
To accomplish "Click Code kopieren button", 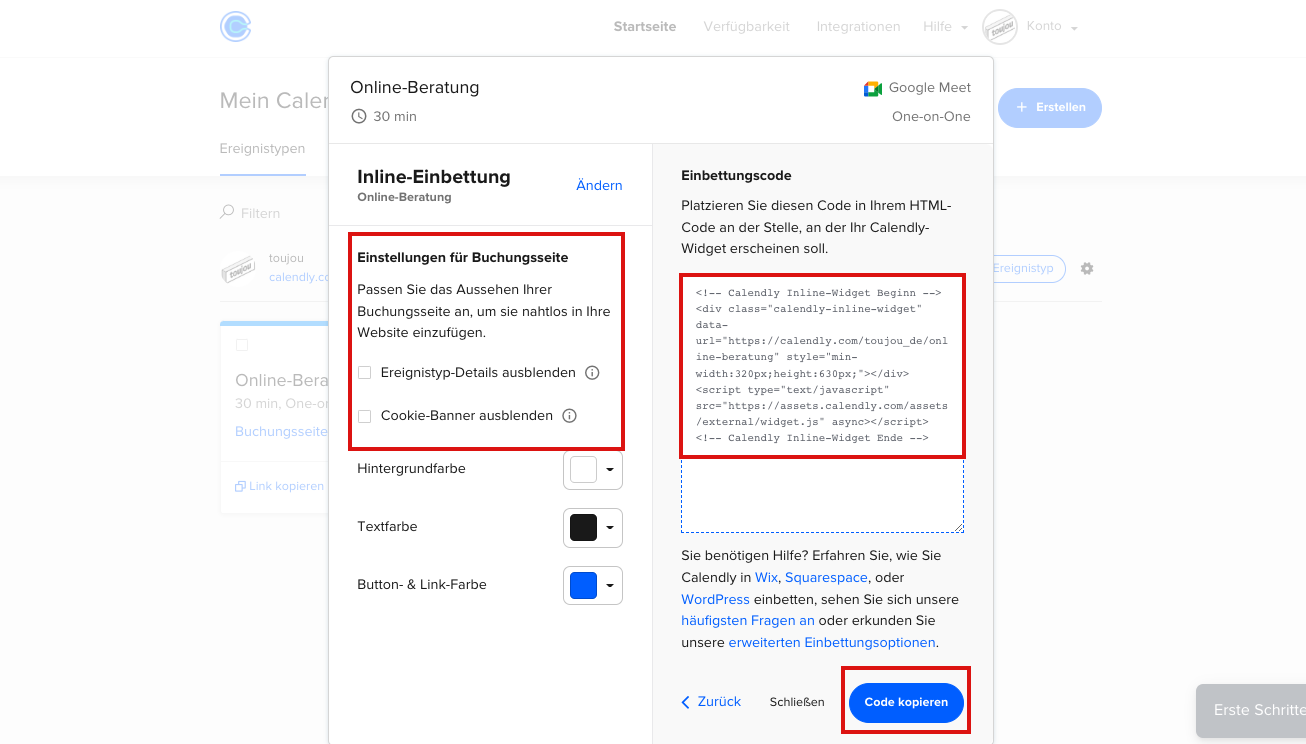I will tap(906, 703).
